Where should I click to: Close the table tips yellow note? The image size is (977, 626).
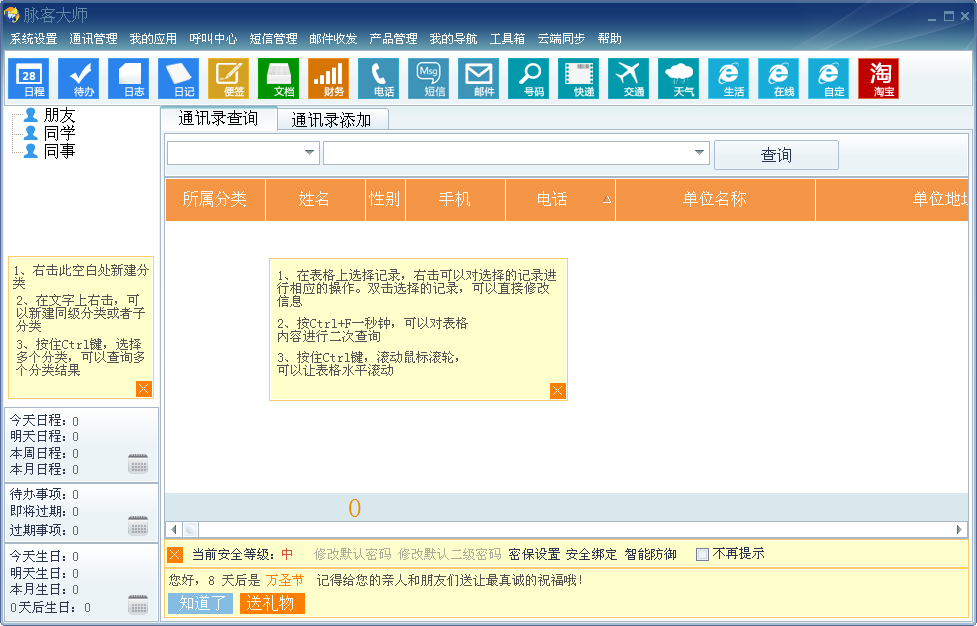pyautogui.click(x=558, y=391)
